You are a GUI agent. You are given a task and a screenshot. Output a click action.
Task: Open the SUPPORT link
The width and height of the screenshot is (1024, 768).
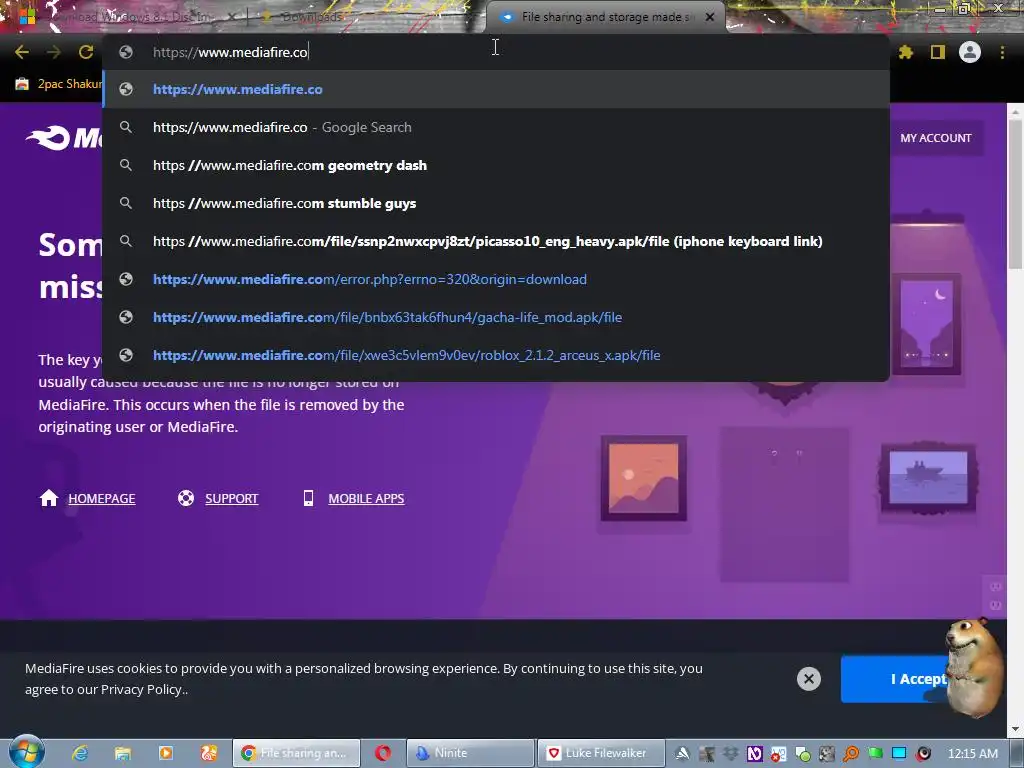[232, 498]
